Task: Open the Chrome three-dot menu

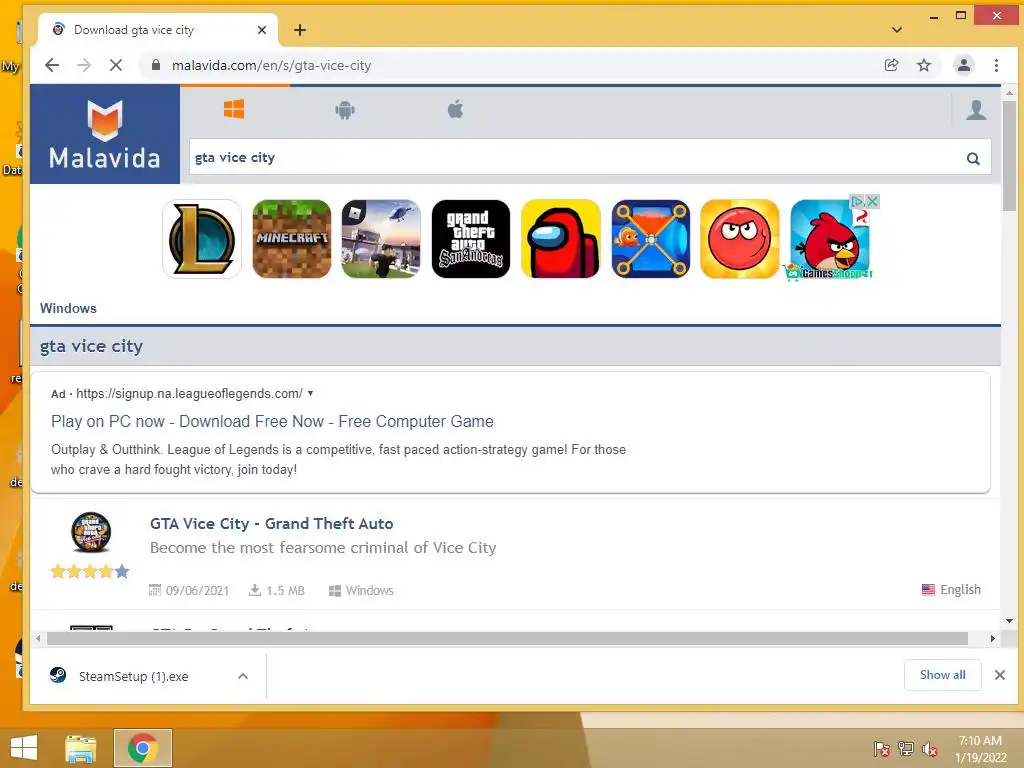Action: (996, 65)
